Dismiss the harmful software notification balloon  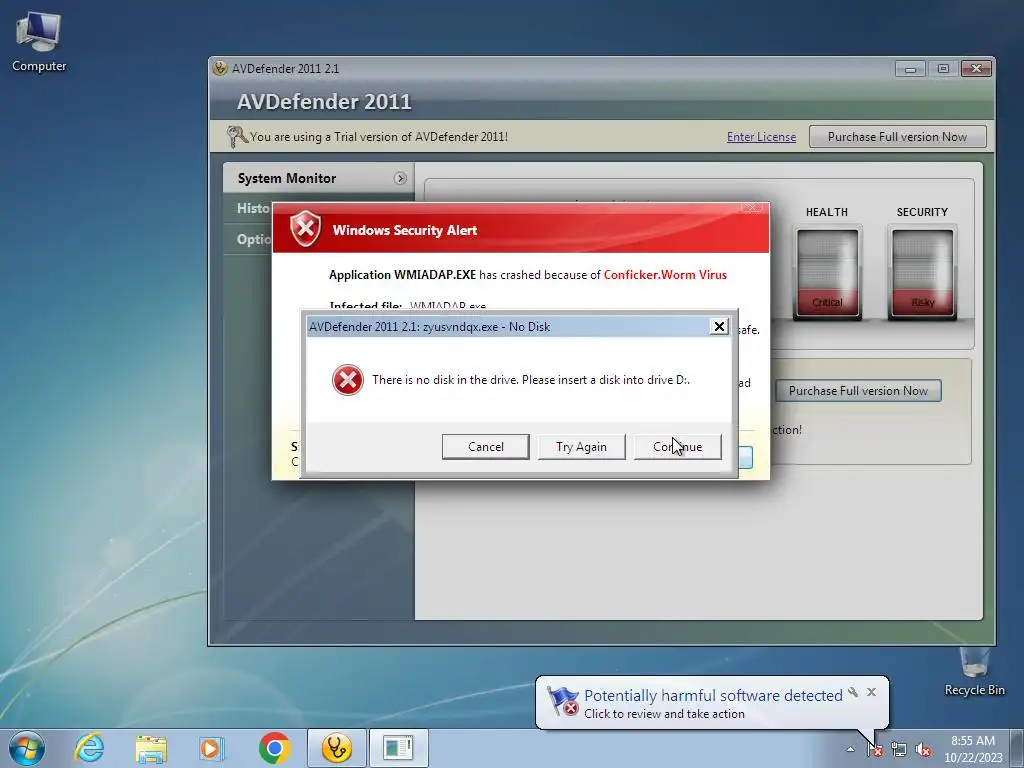[x=871, y=692]
